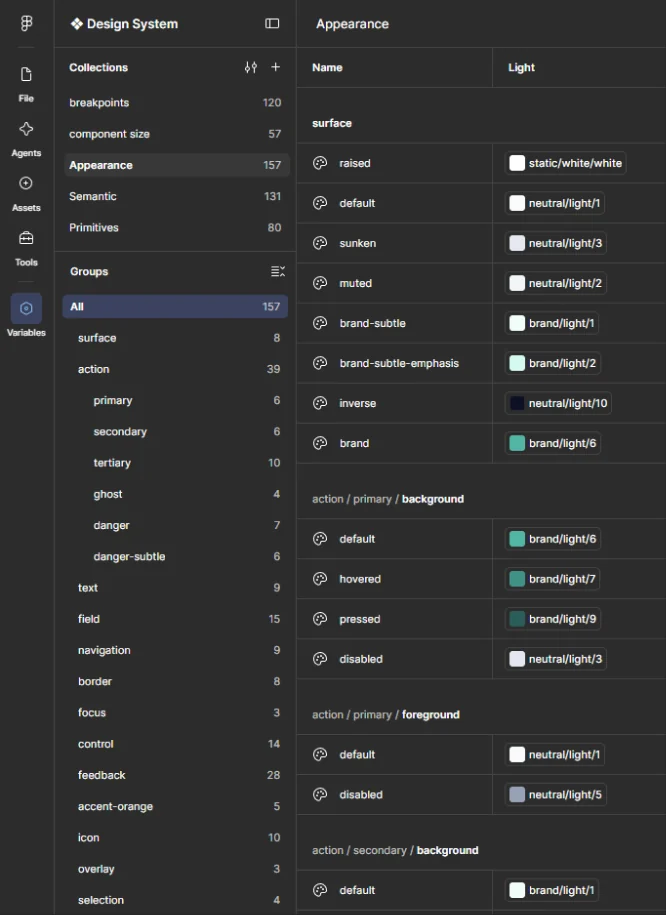Viewport: 666px width, 915px height.
Task: Open the field group
Action: [x=175, y=619]
